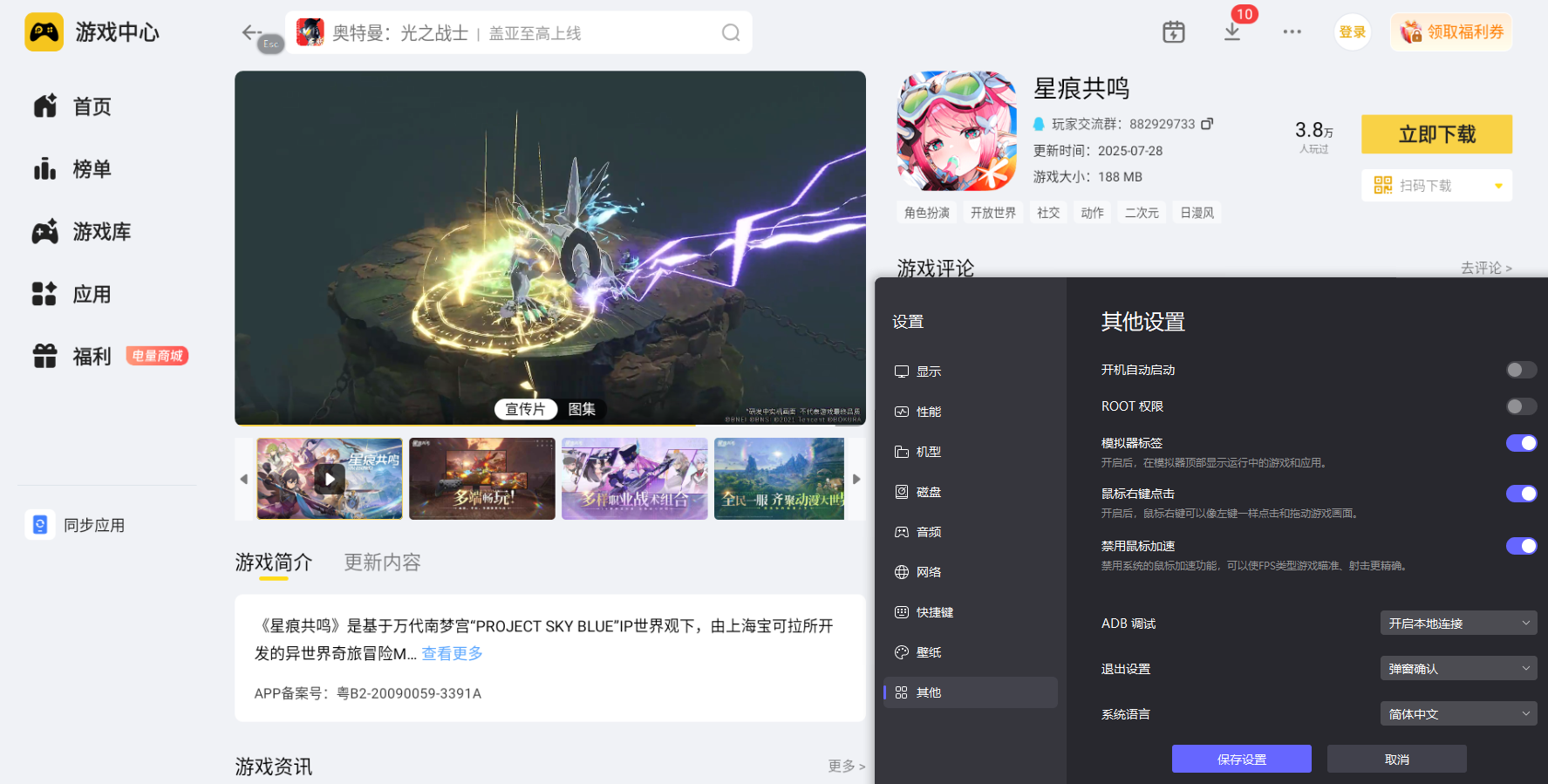
Task: Select the 宣传片 media tab
Action: click(x=525, y=409)
